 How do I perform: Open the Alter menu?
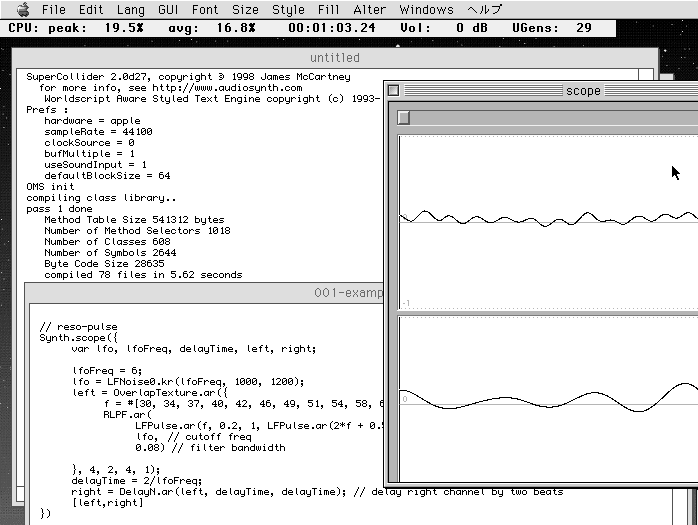369,9
